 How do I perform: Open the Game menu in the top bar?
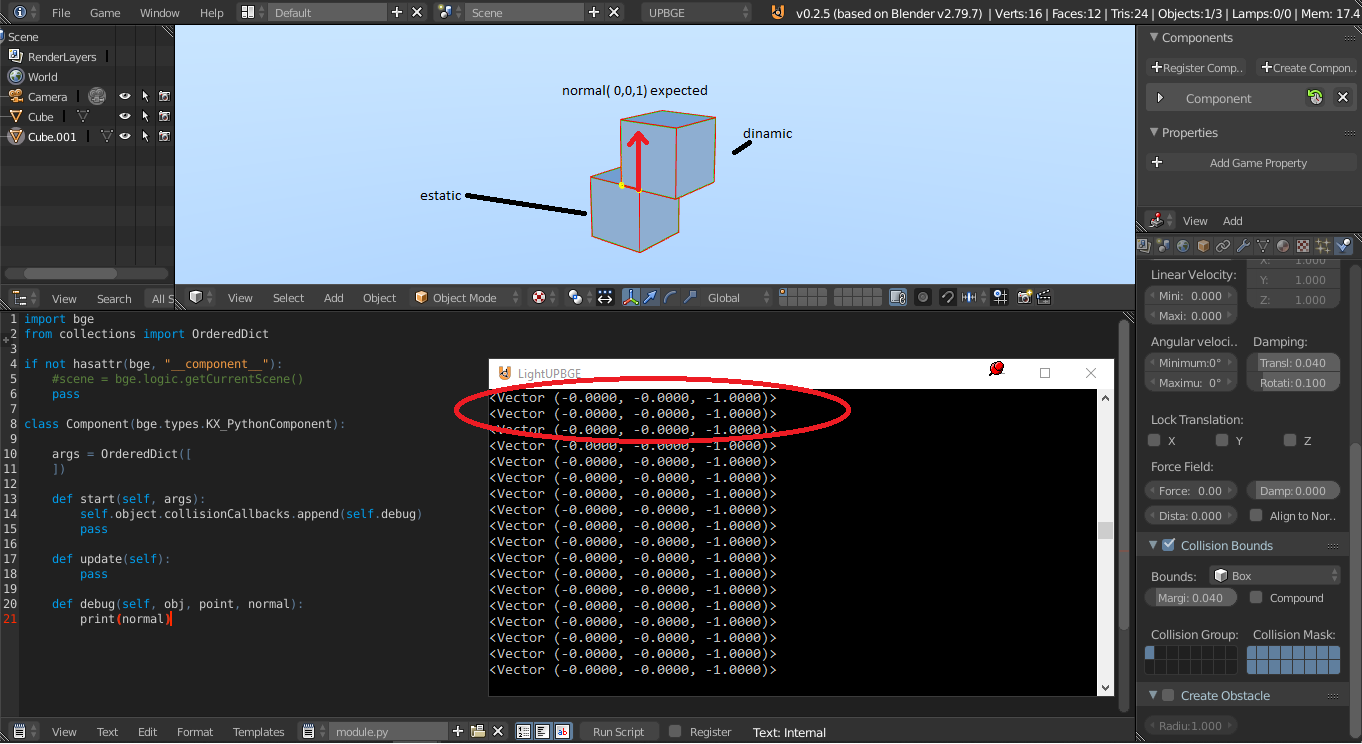click(x=104, y=13)
